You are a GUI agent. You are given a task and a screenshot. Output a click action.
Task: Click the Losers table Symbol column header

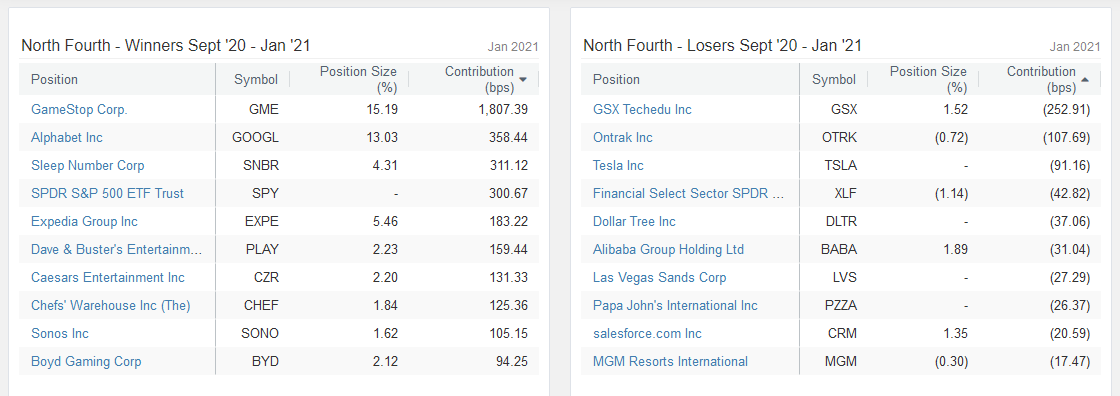click(834, 79)
